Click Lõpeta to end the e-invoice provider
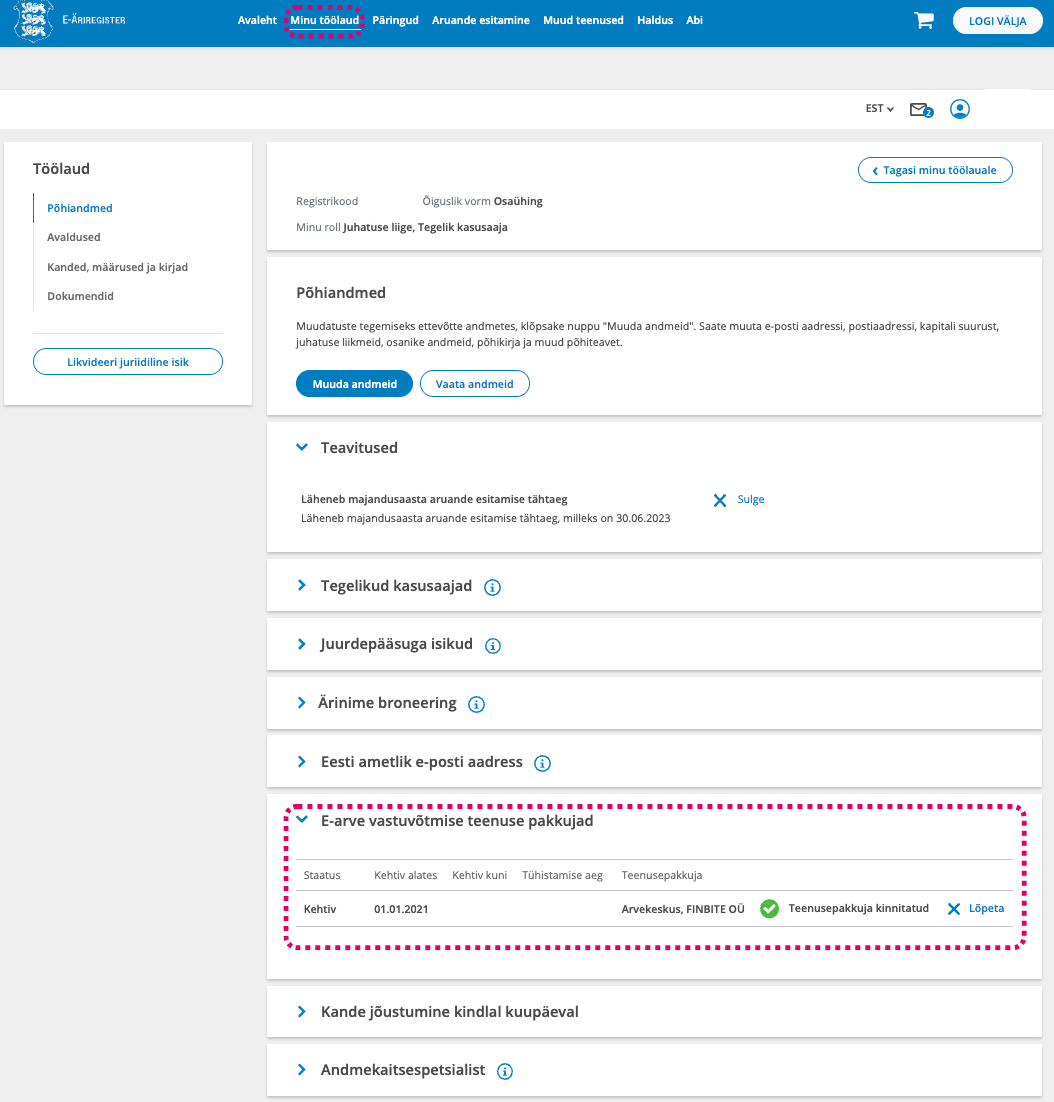The image size is (1054, 1102). 975,909
